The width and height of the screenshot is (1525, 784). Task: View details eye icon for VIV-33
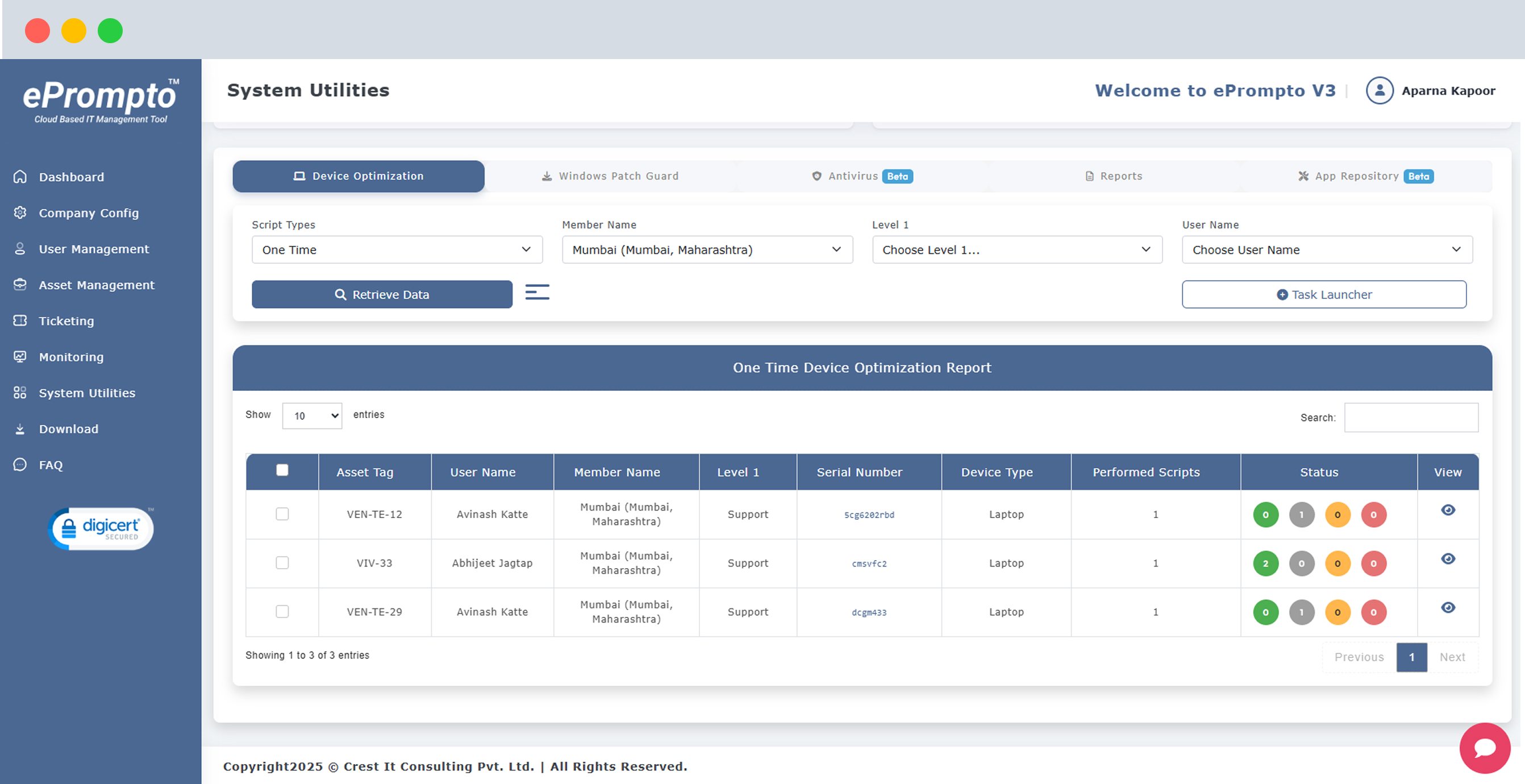pos(1448,558)
